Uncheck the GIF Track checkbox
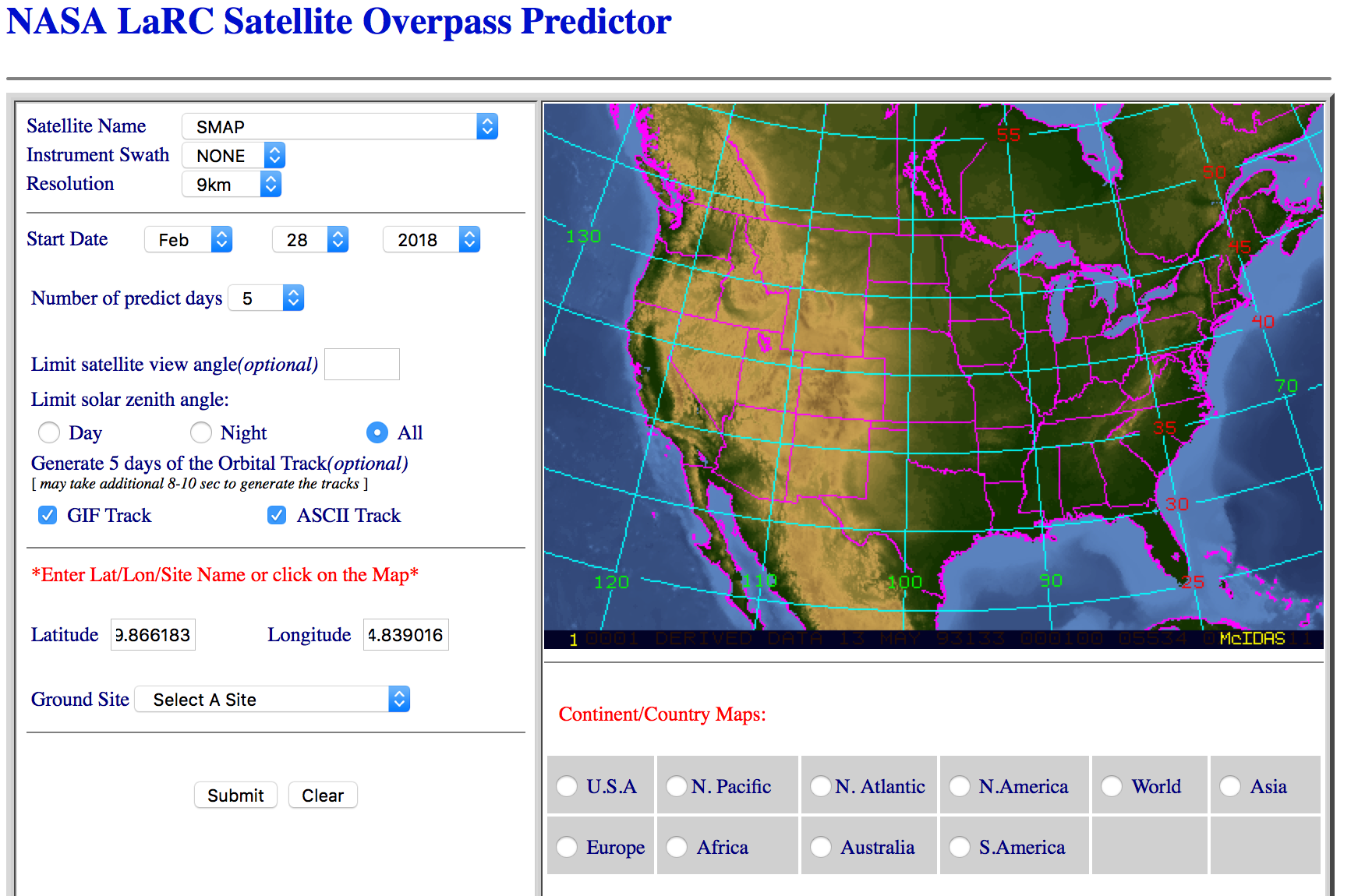 pyautogui.click(x=48, y=516)
